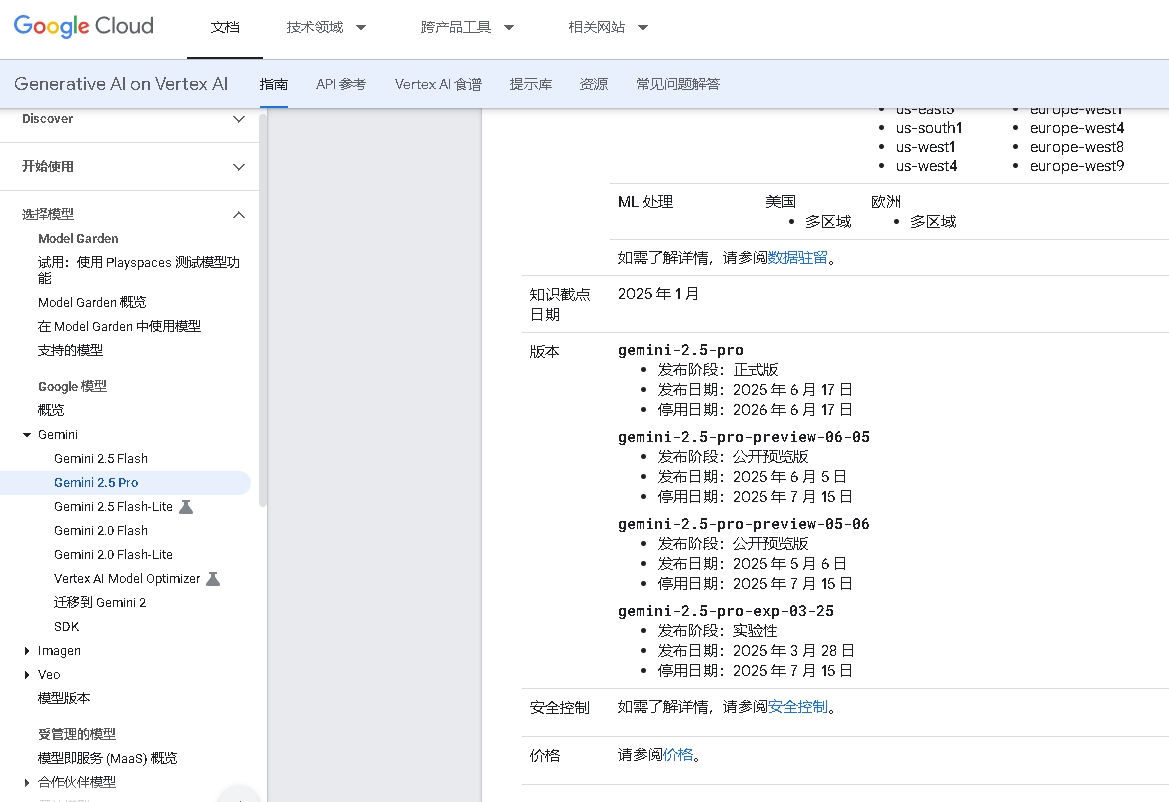Click the 发布阶段：正式版 line
Viewport: 1169px width, 802px height.
[717, 370]
